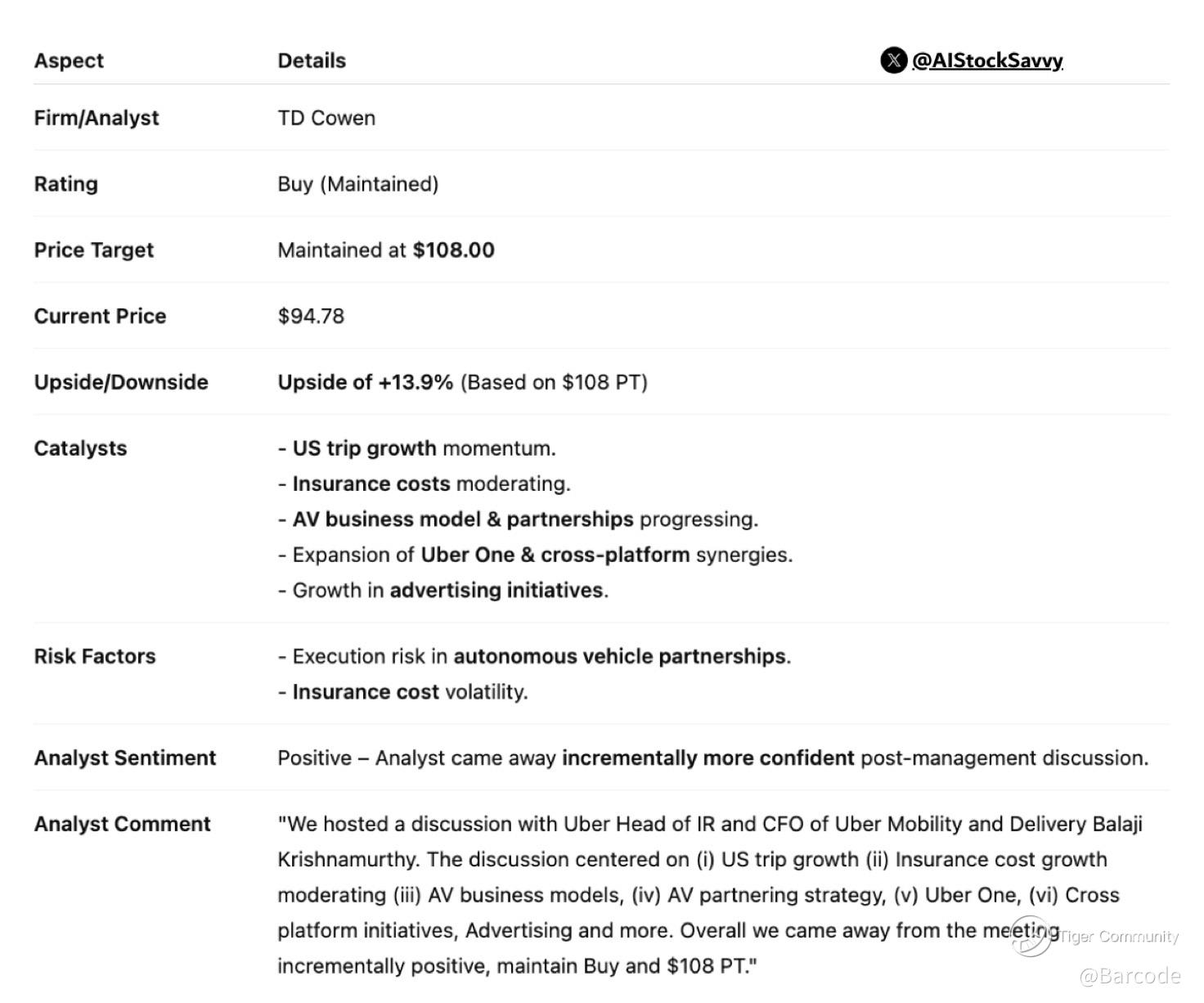Screen dimensions: 1204x1003
Task: Click the X logo beside @AIStockSavvy
Action: point(893,61)
